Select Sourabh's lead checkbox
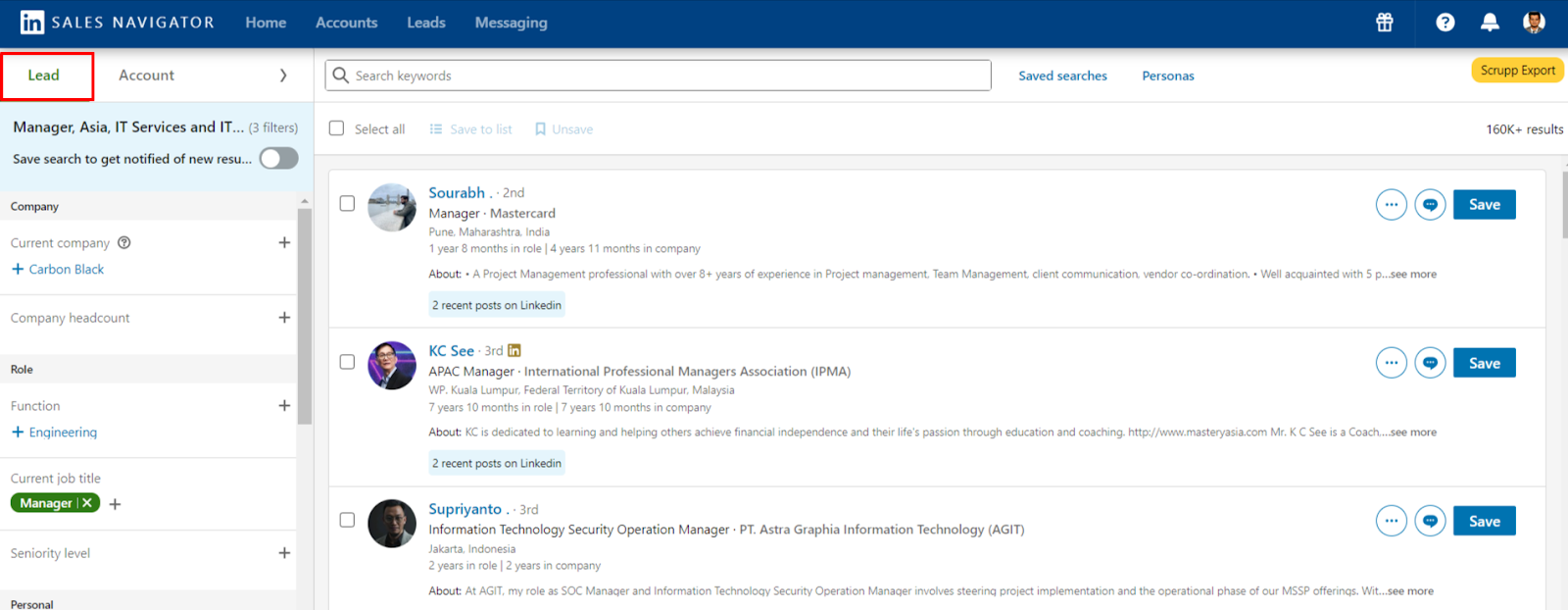The width and height of the screenshot is (1568, 610). click(347, 203)
